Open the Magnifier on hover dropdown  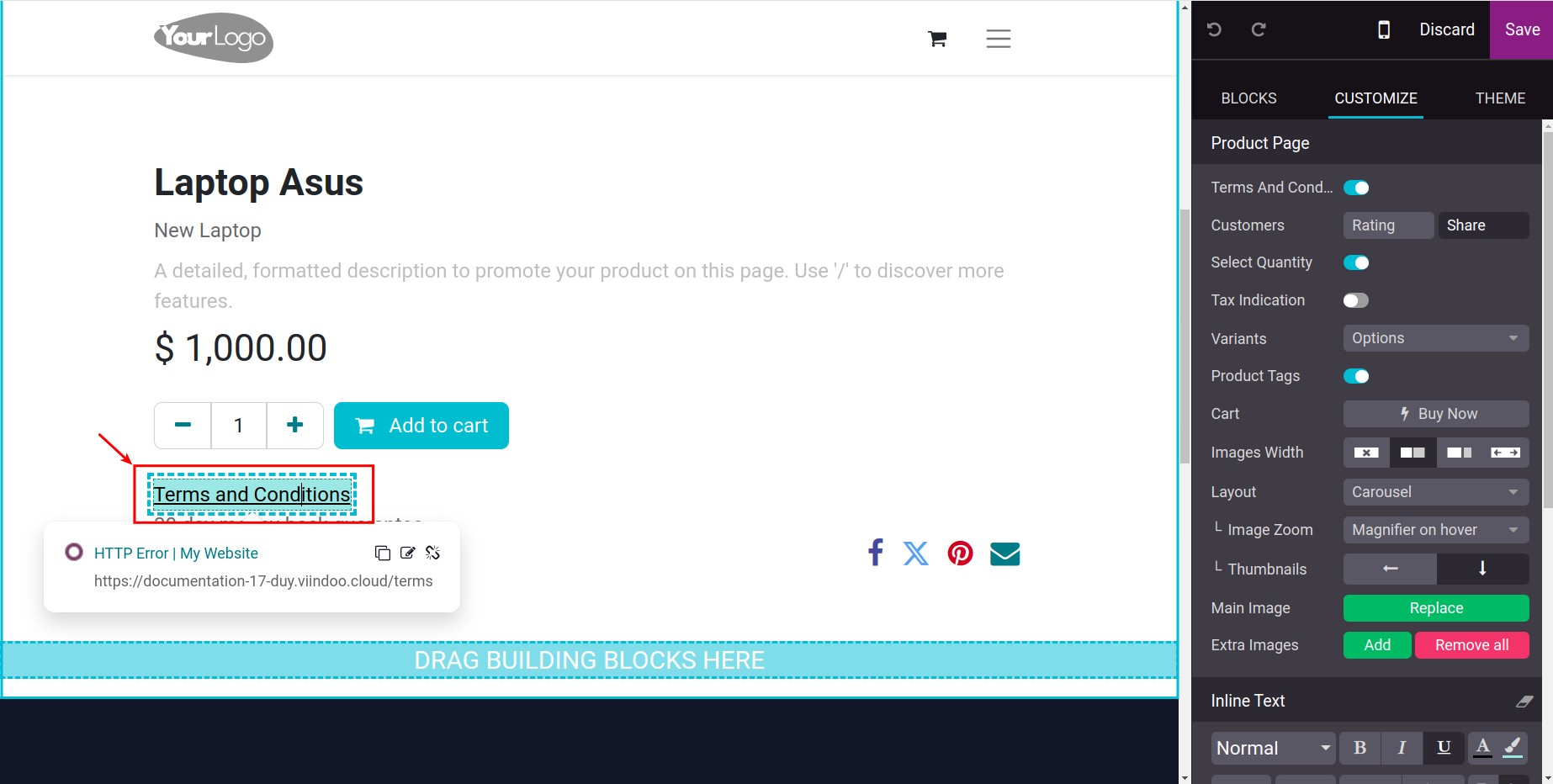coord(1435,530)
